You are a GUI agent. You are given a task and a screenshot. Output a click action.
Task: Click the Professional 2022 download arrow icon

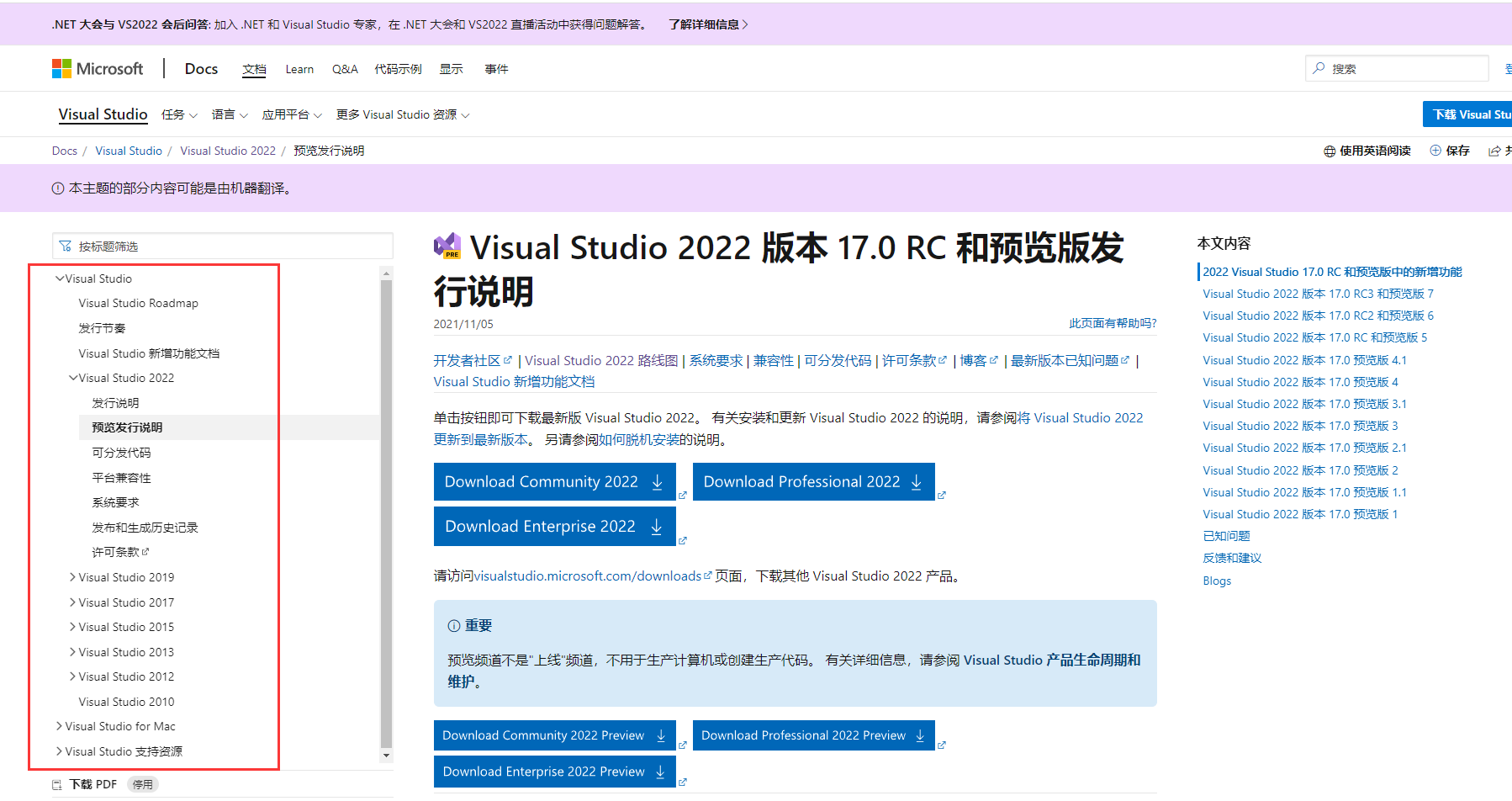point(917,482)
